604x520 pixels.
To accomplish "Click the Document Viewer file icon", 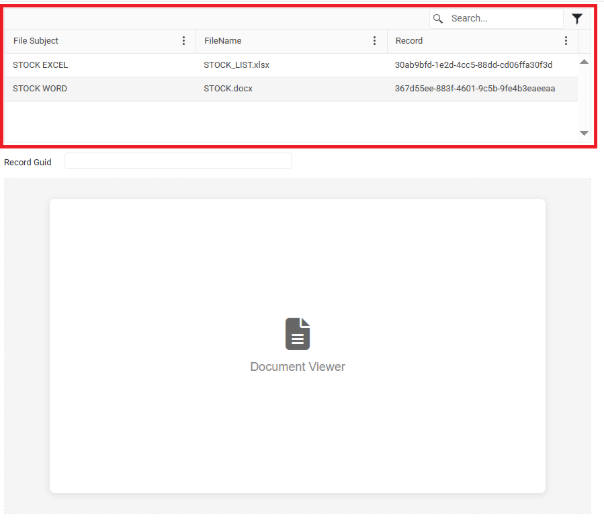I will click(x=297, y=334).
